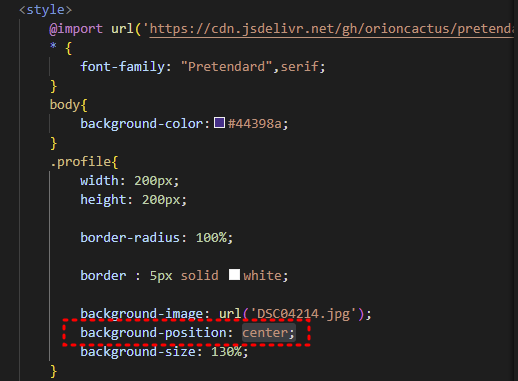518x381 pixels.
Task: Click the url keyword in the background-image line
Action: pyautogui.click(x=230, y=314)
